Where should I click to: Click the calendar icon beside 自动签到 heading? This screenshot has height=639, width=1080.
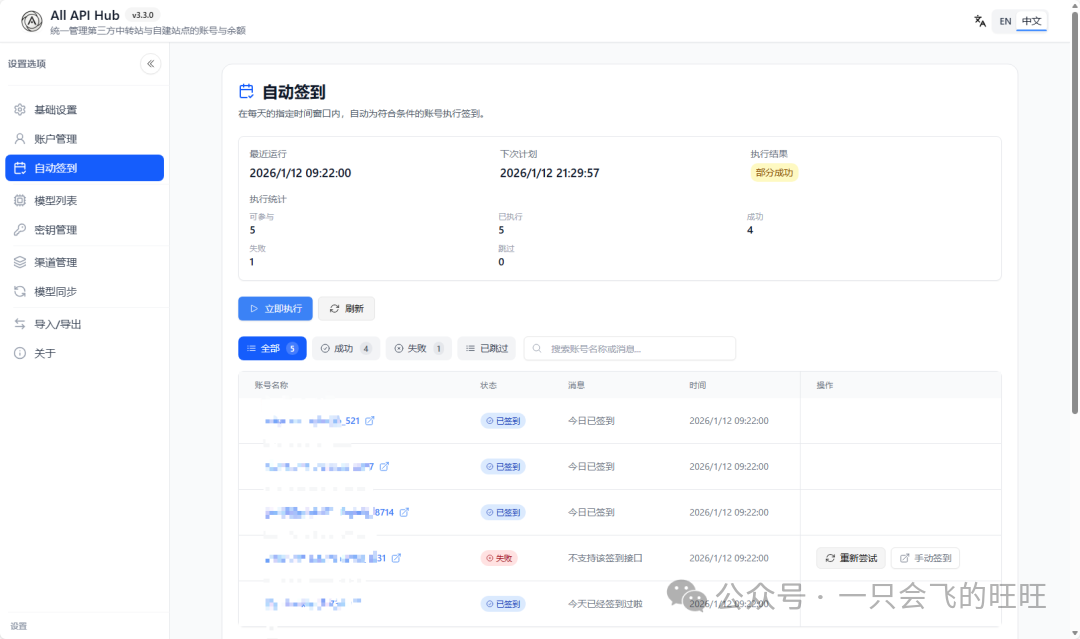click(x=246, y=92)
